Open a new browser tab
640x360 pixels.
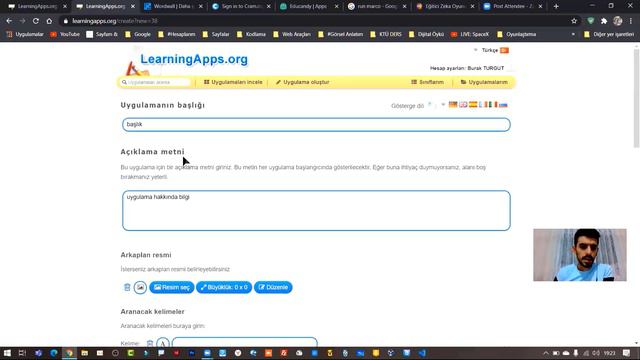coord(556,7)
